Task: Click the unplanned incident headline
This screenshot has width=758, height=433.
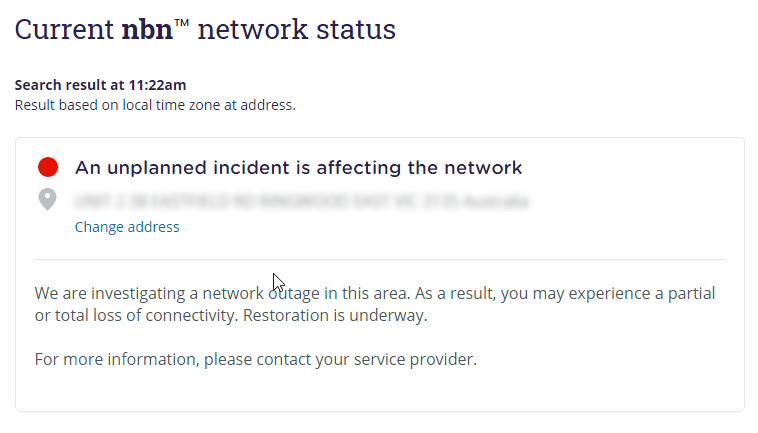Action: 298,168
